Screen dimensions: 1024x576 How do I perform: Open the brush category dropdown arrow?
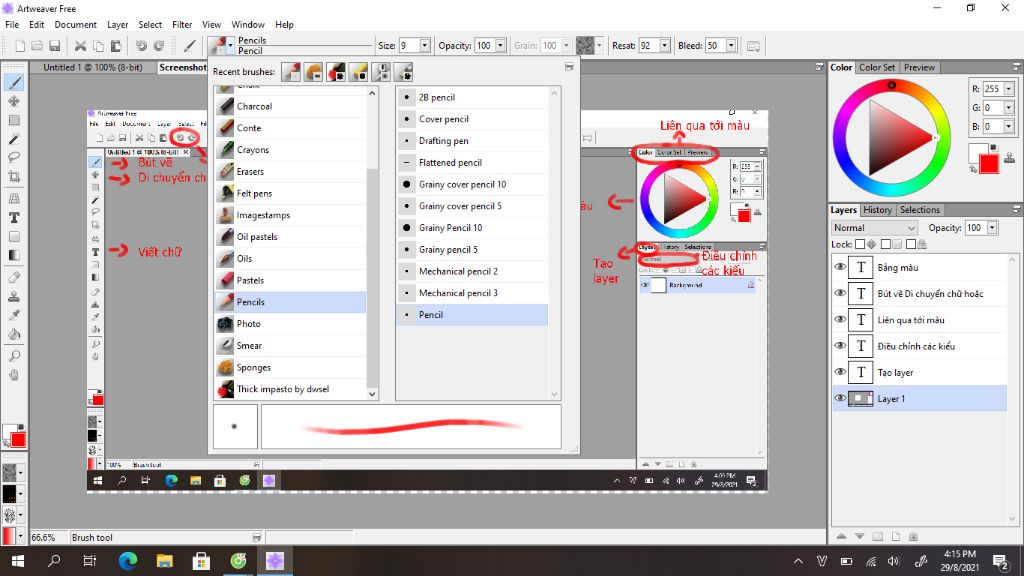click(230, 46)
